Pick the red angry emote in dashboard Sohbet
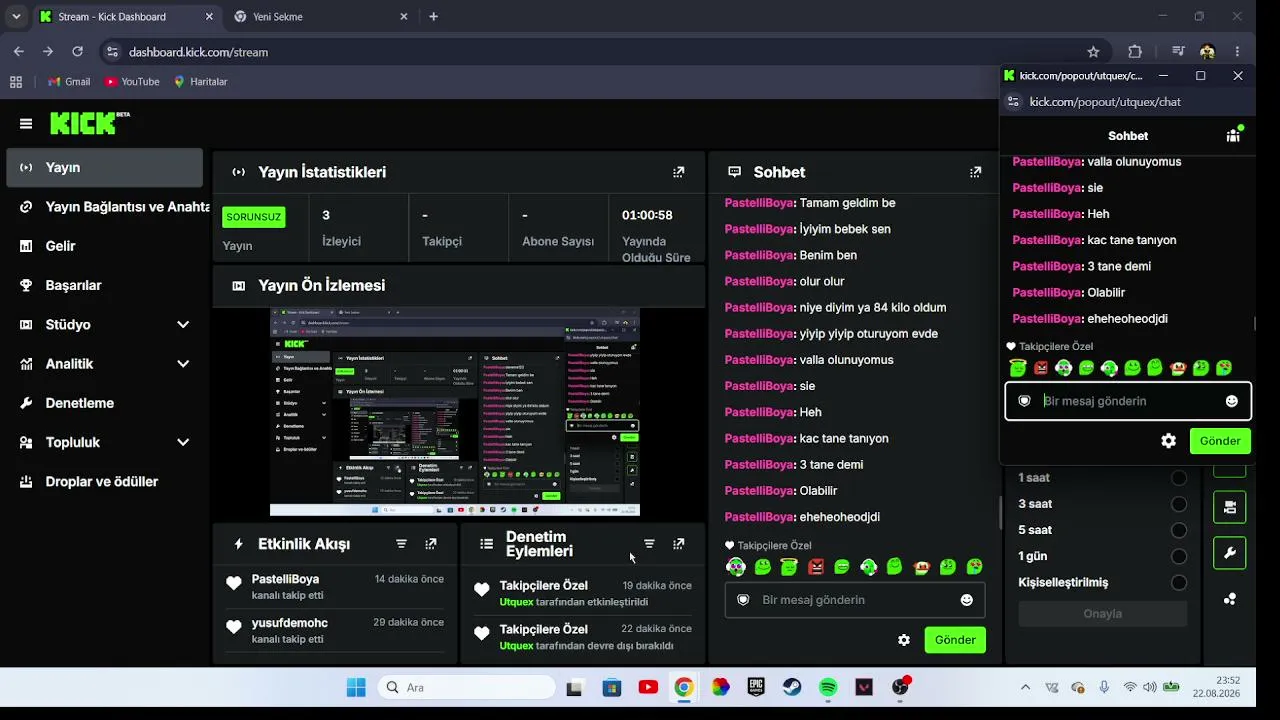 tap(816, 567)
